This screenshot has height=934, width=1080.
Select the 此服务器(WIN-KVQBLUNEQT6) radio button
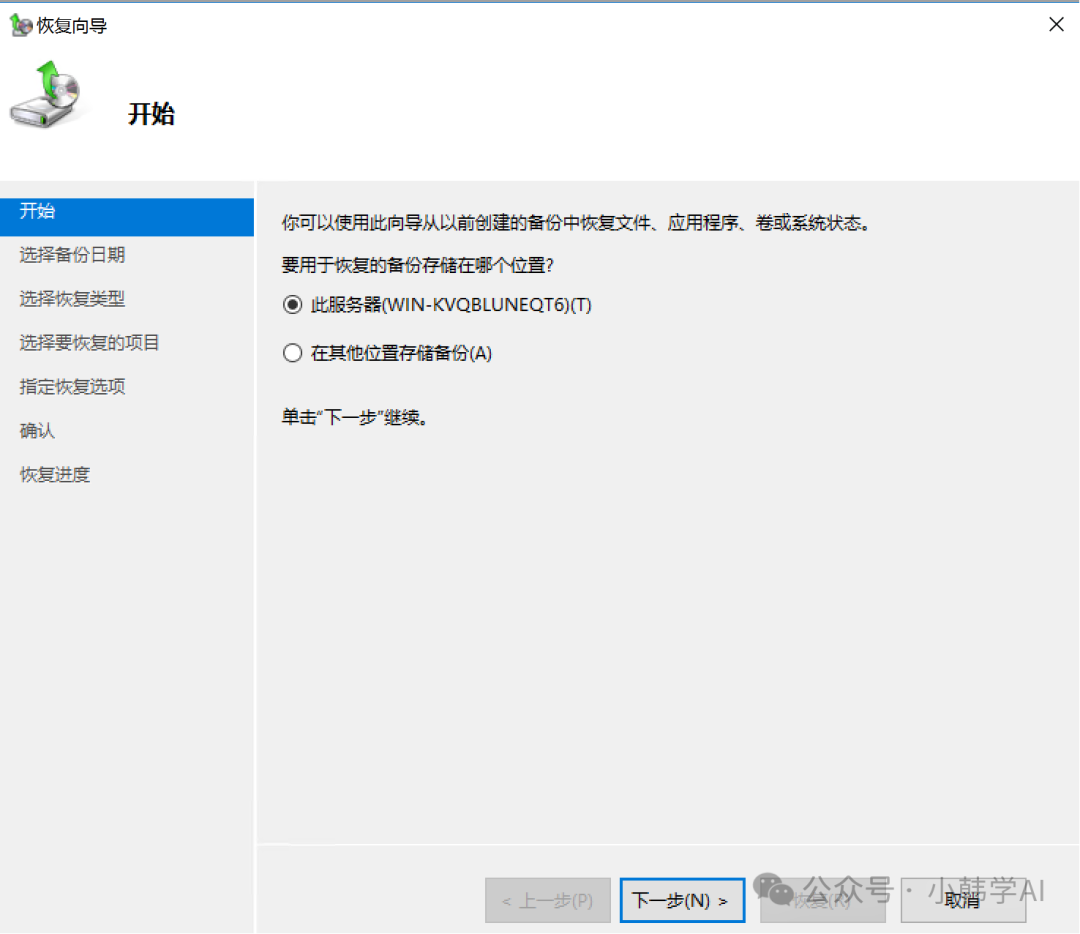[292, 305]
